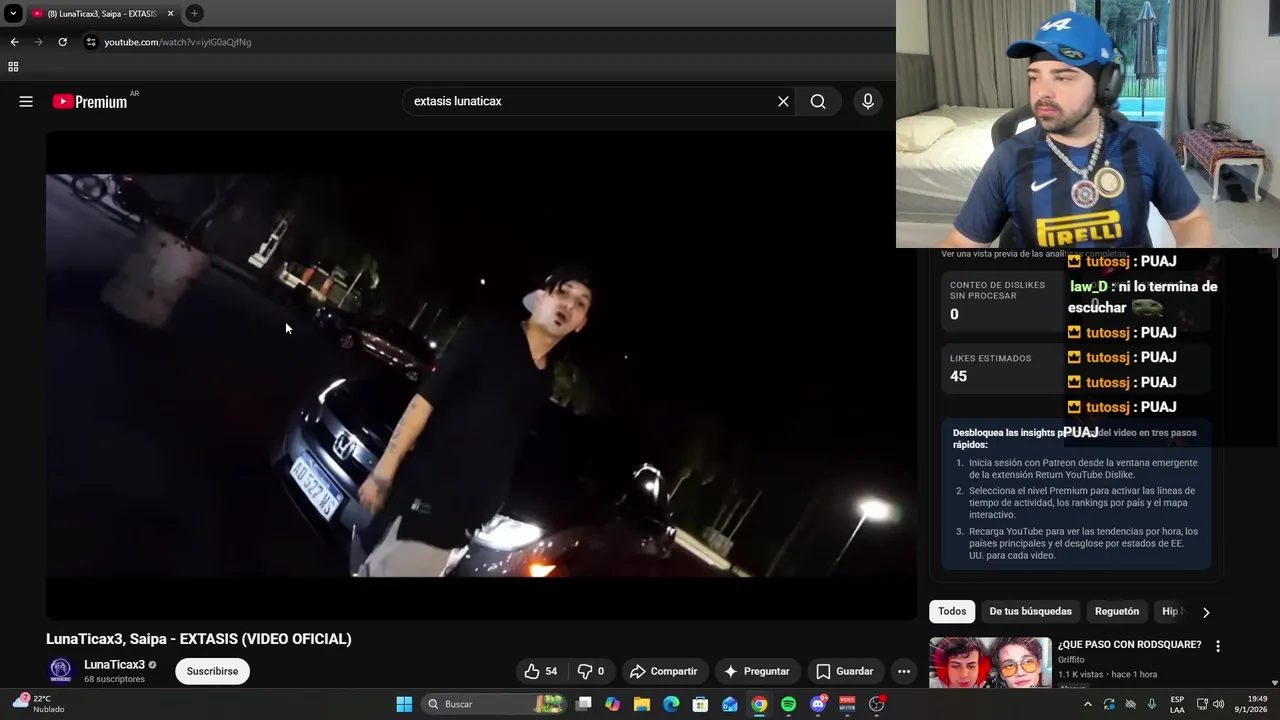Go to YouTube Premium home logo
1280x720 pixels.
[91, 101]
